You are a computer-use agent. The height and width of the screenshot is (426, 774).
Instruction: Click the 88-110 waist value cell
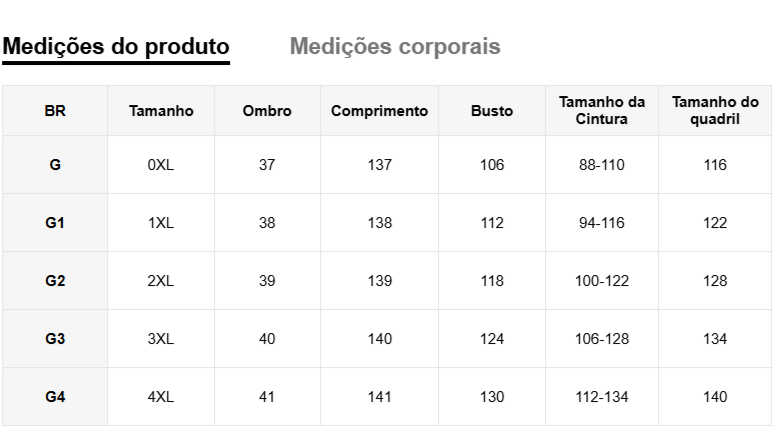pos(601,165)
